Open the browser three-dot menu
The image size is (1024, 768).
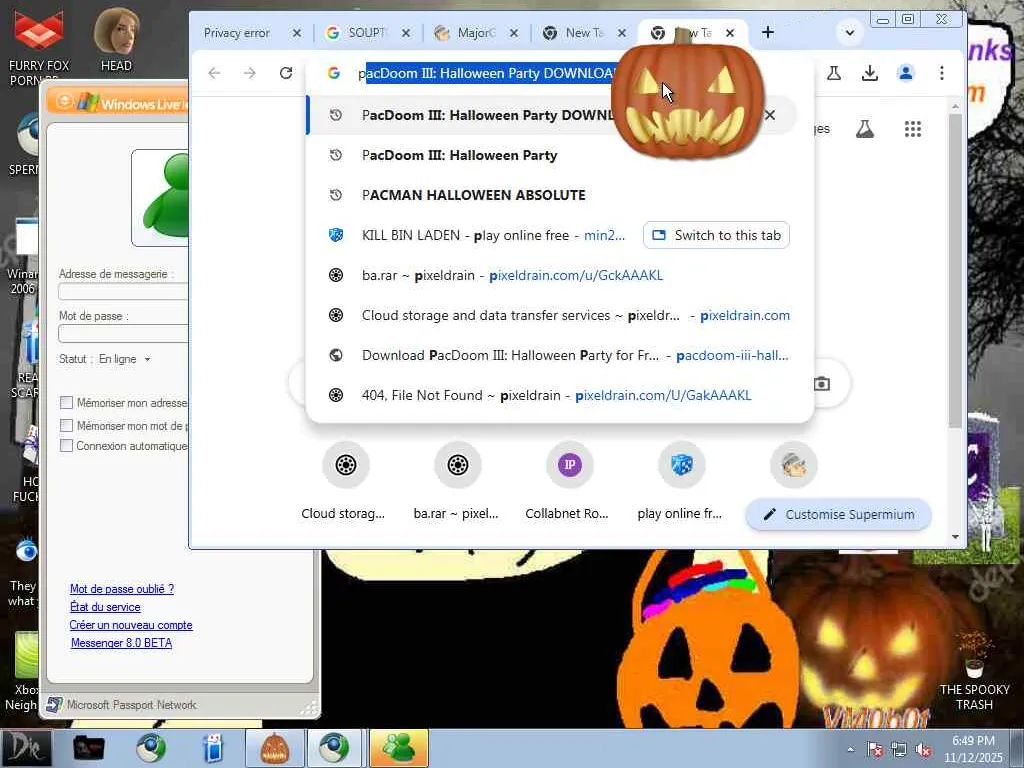click(x=941, y=73)
